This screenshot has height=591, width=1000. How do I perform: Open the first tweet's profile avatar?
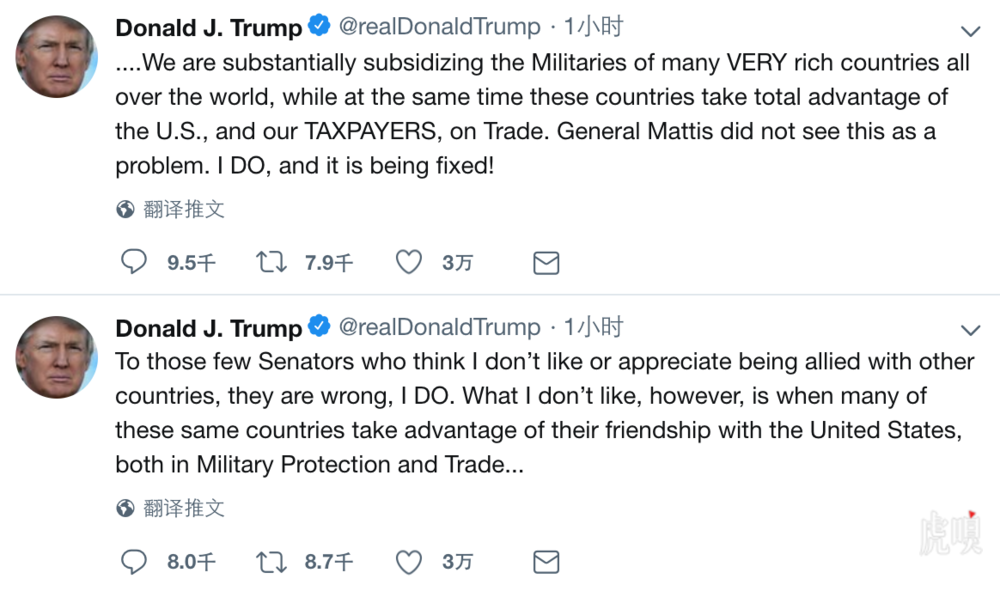[56, 57]
